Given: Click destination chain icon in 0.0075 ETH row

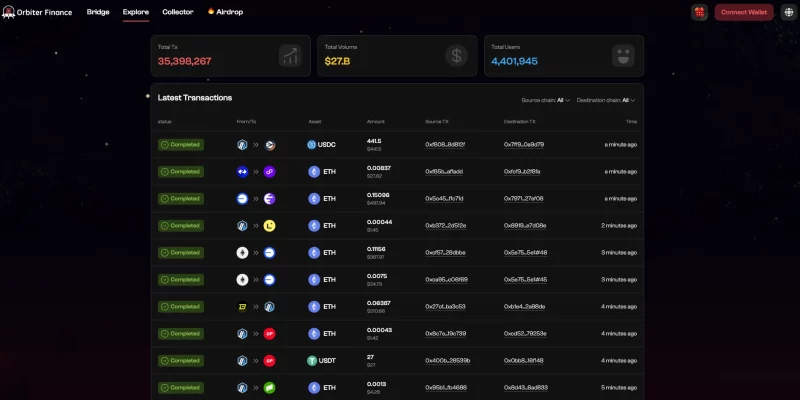Looking at the screenshot, I should point(269,280).
